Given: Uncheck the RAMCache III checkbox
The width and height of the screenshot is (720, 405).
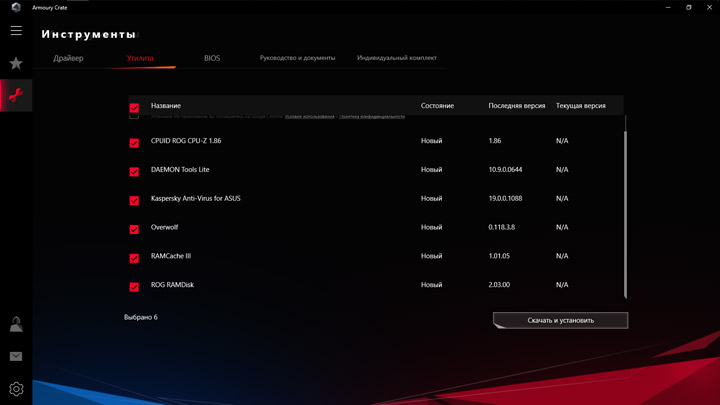Looking at the screenshot, I should tap(134, 258).
